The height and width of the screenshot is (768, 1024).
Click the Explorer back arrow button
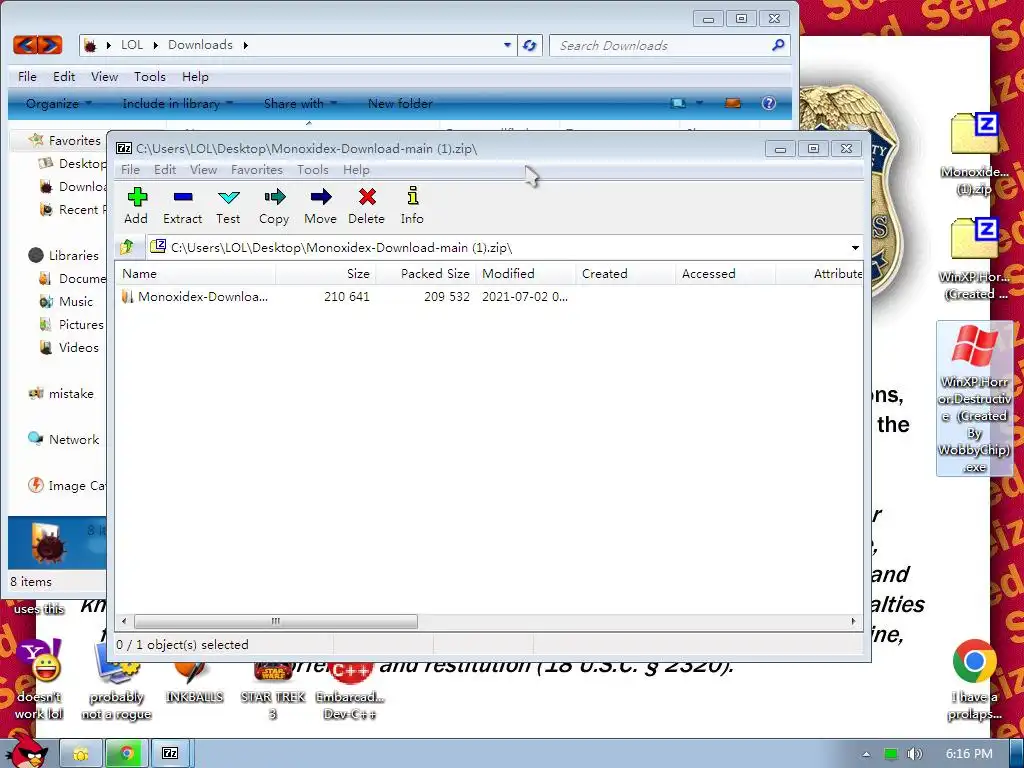(25, 44)
